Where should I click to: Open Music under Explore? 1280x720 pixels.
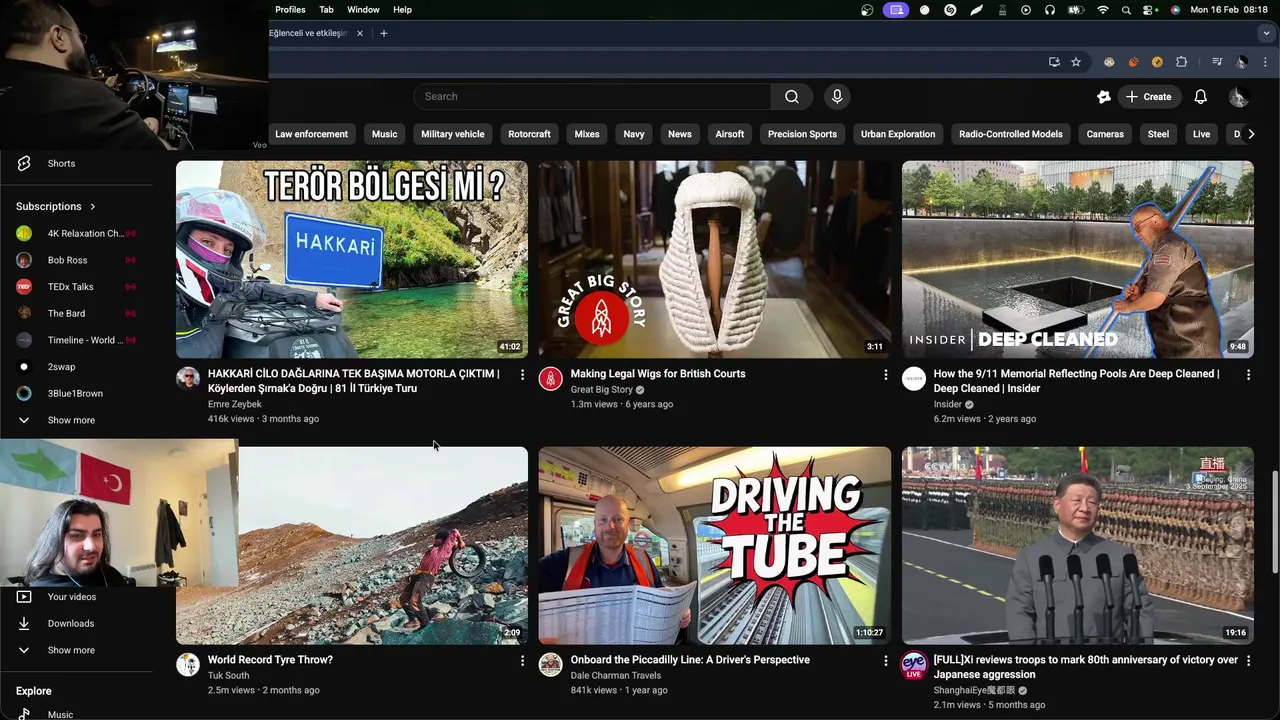(x=60, y=714)
